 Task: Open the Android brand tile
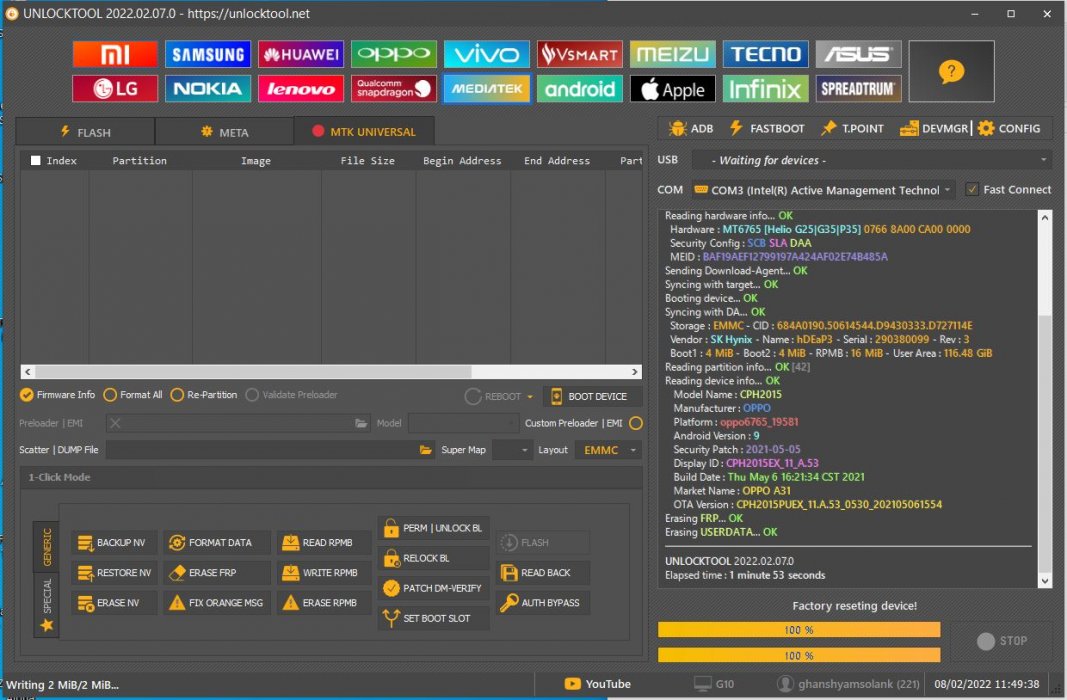579,88
